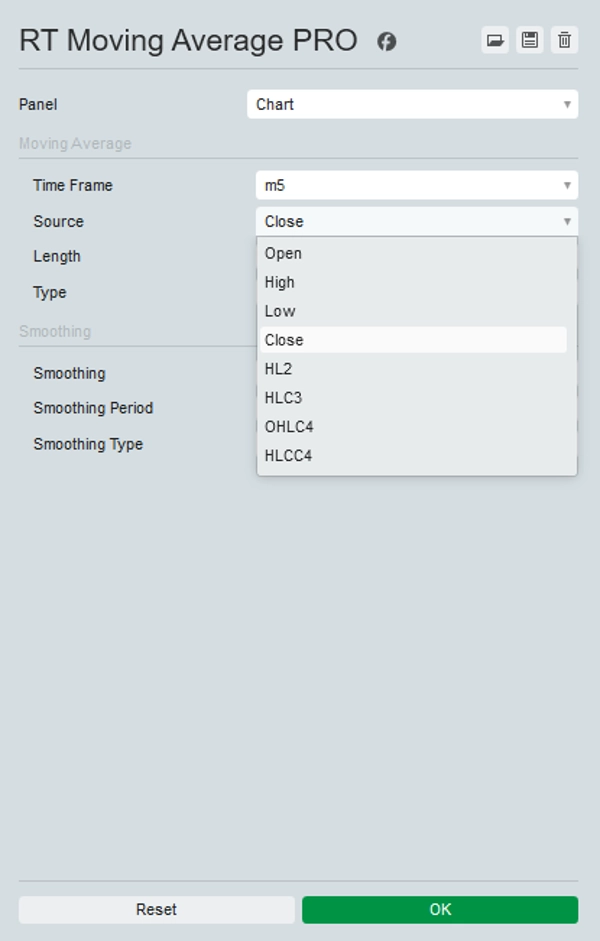Expand the Time Frame dropdown showing m5
Screen dimensions: 600x941
pyautogui.click(x=416, y=185)
